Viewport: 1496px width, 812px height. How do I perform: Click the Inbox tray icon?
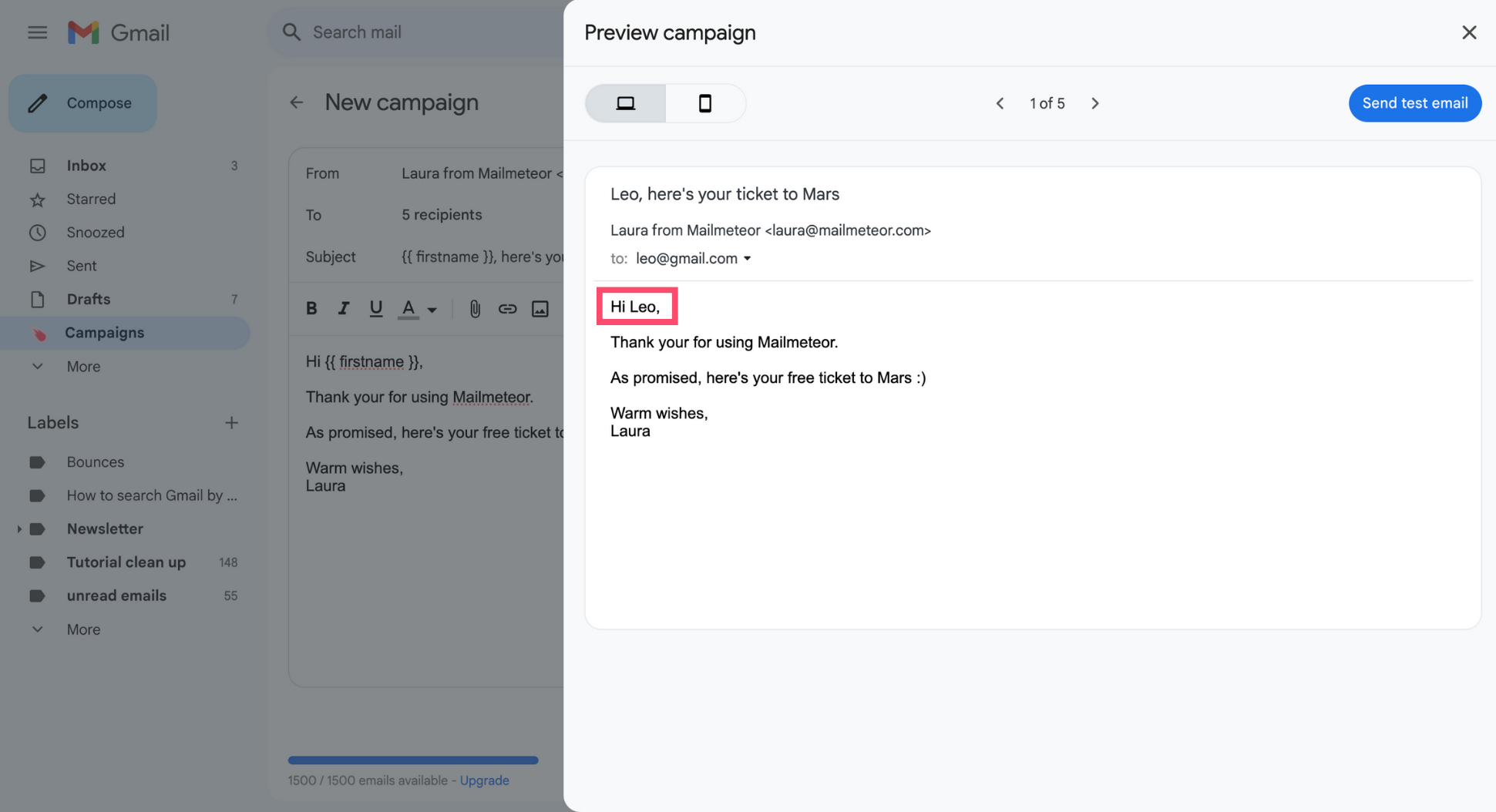pyautogui.click(x=37, y=166)
